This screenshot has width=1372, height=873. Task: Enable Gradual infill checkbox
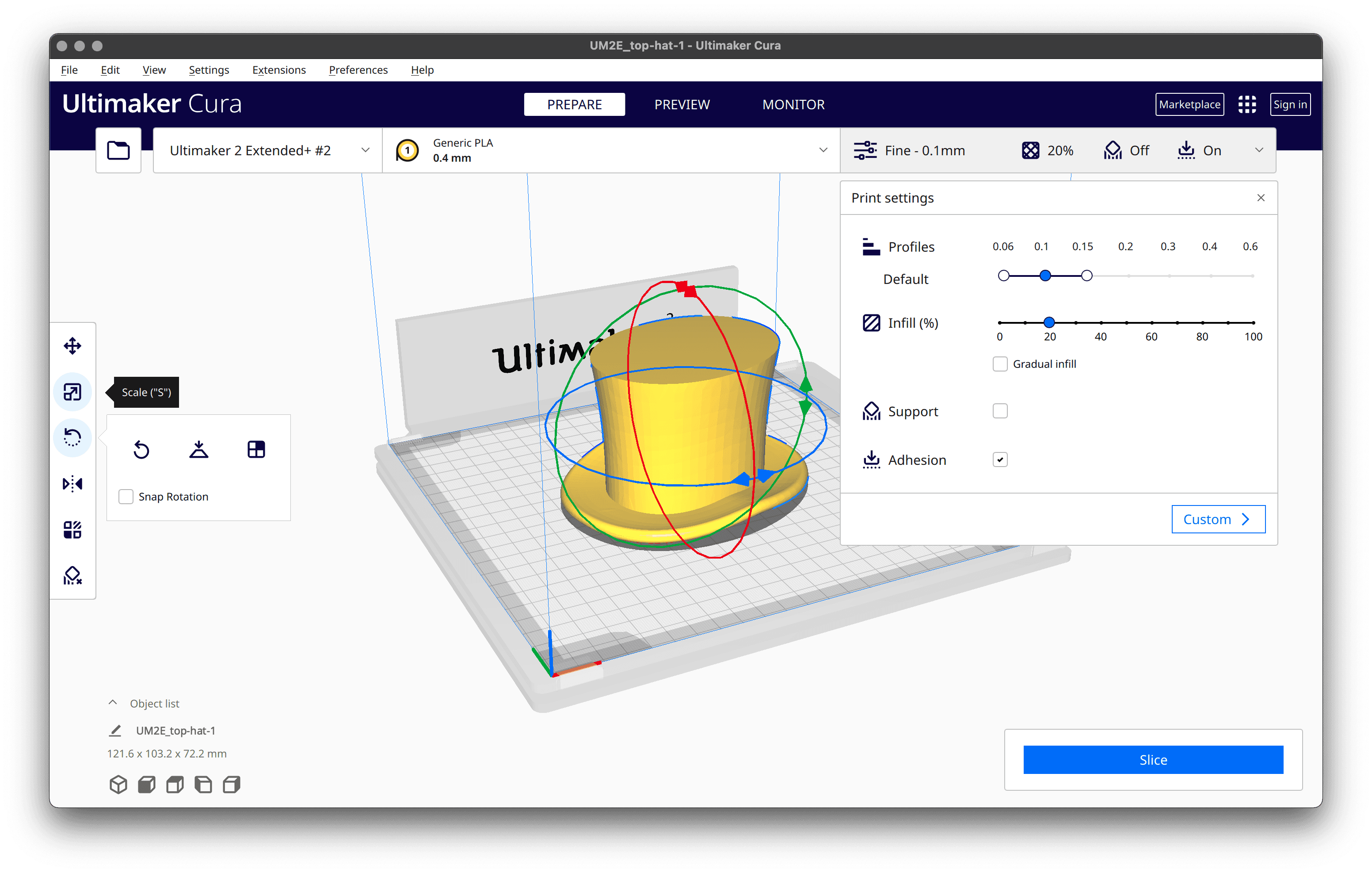1000,364
